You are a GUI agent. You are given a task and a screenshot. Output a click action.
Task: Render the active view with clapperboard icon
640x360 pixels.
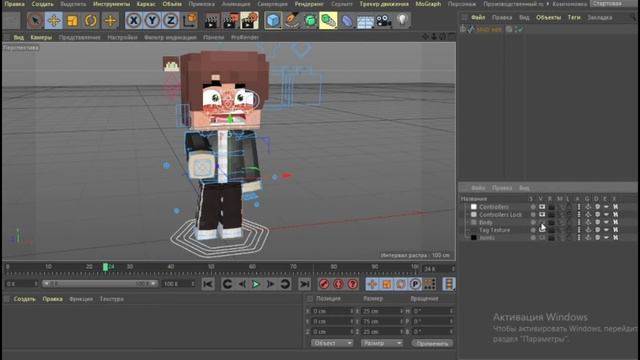[x=212, y=20]
